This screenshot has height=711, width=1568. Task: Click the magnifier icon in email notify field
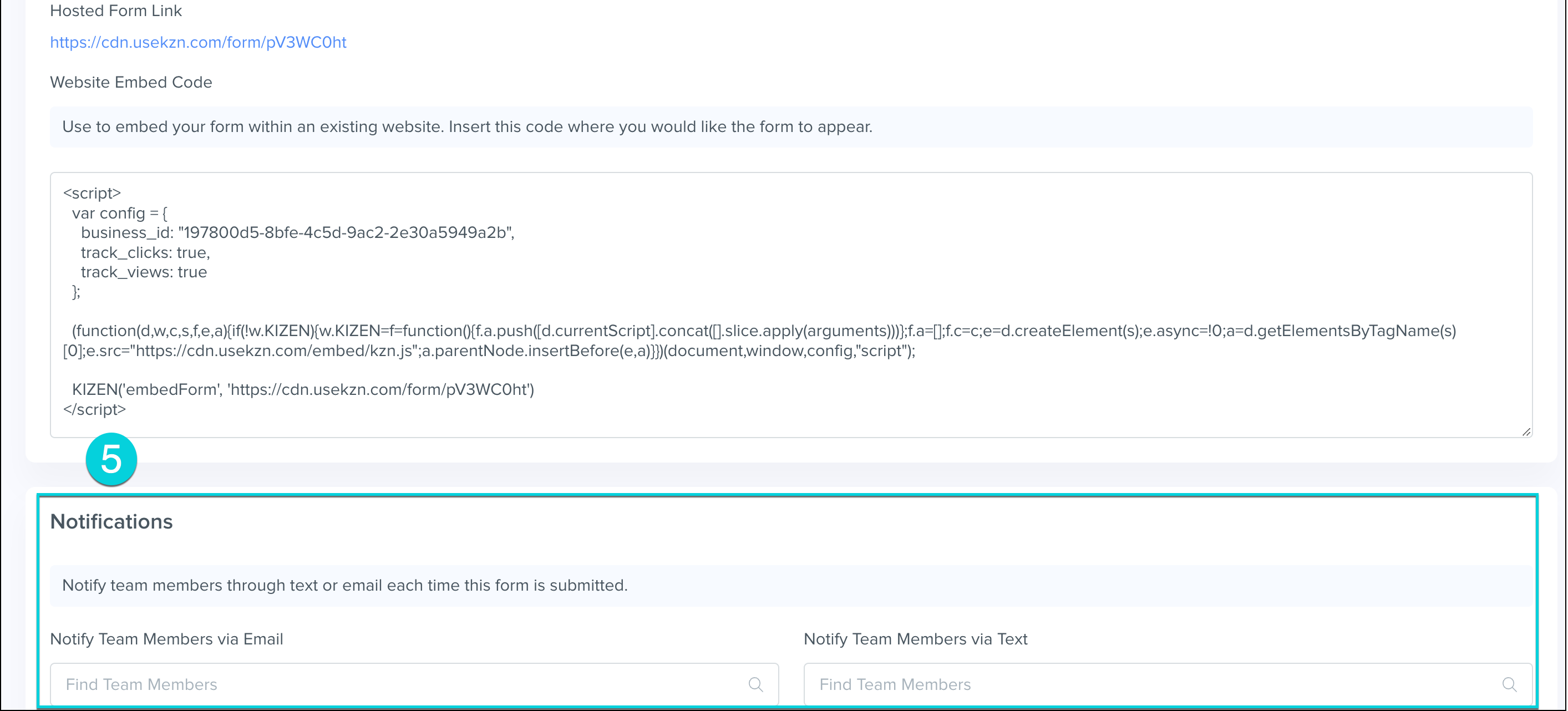click(755, 684)
